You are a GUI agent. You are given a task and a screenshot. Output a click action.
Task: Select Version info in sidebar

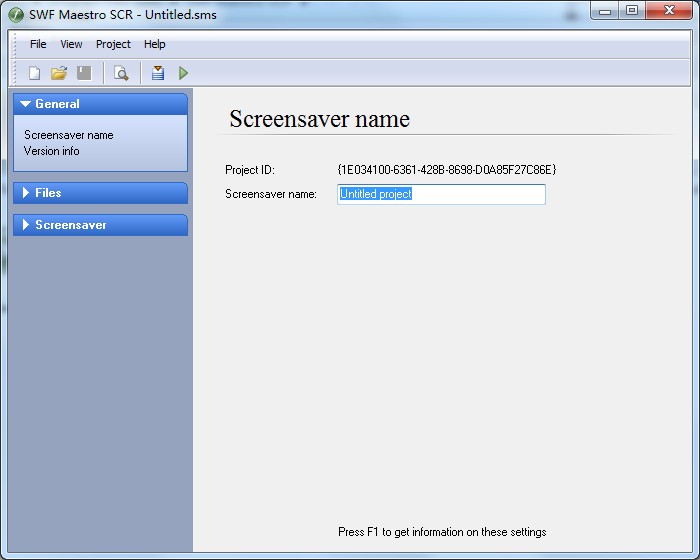(x=52, y=151)
